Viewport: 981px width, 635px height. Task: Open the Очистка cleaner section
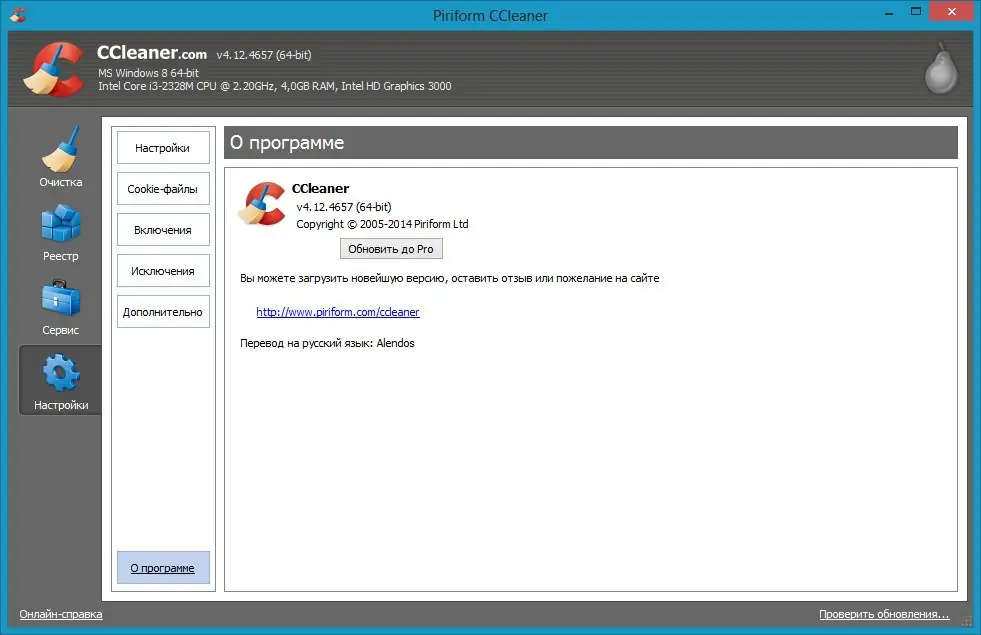pos(61,157)
